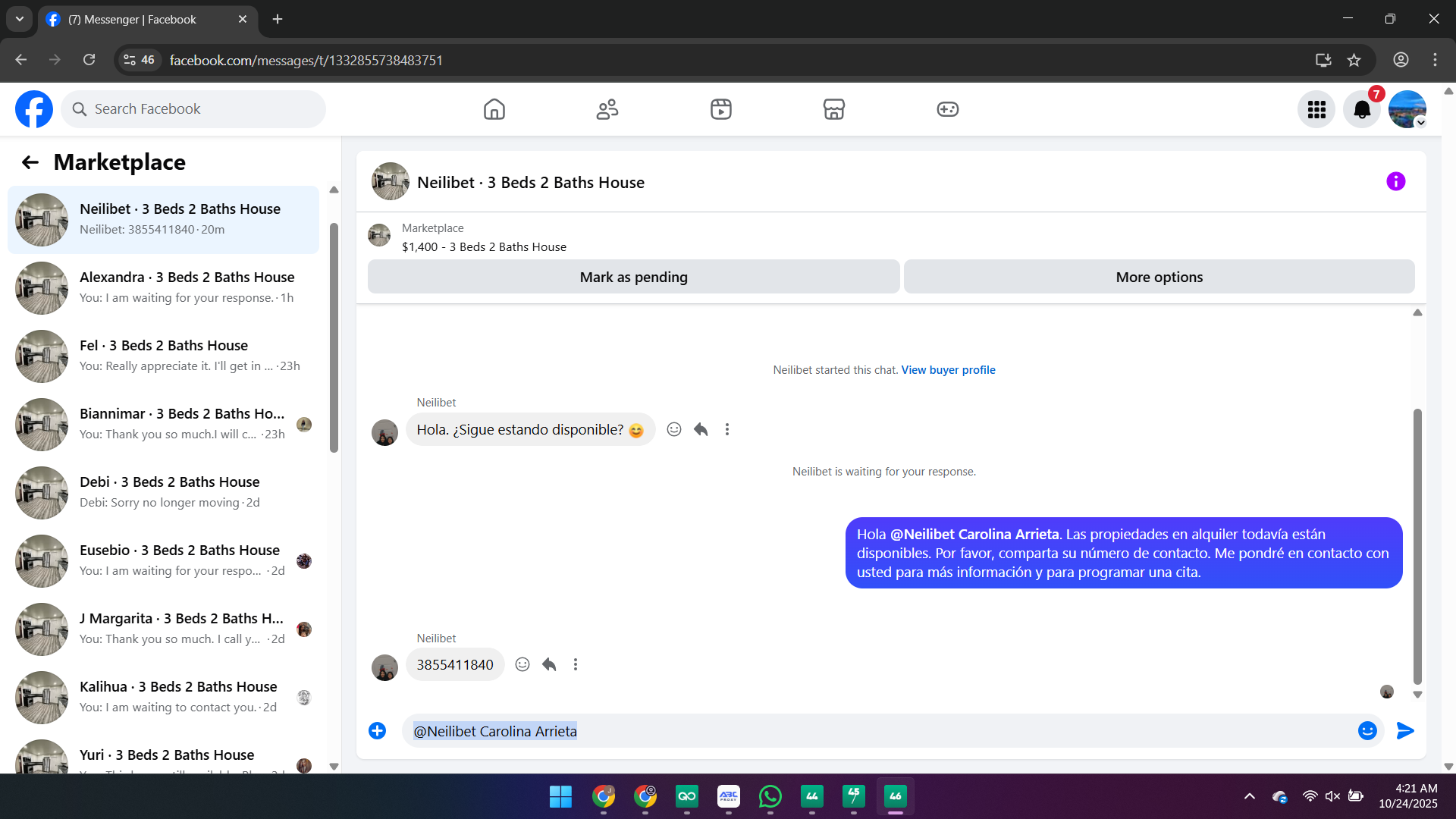The width and height of the screenshot is (1456, 819).
Task: Select the Messenger Facebook browser tab
Action: tap(148, 20)
